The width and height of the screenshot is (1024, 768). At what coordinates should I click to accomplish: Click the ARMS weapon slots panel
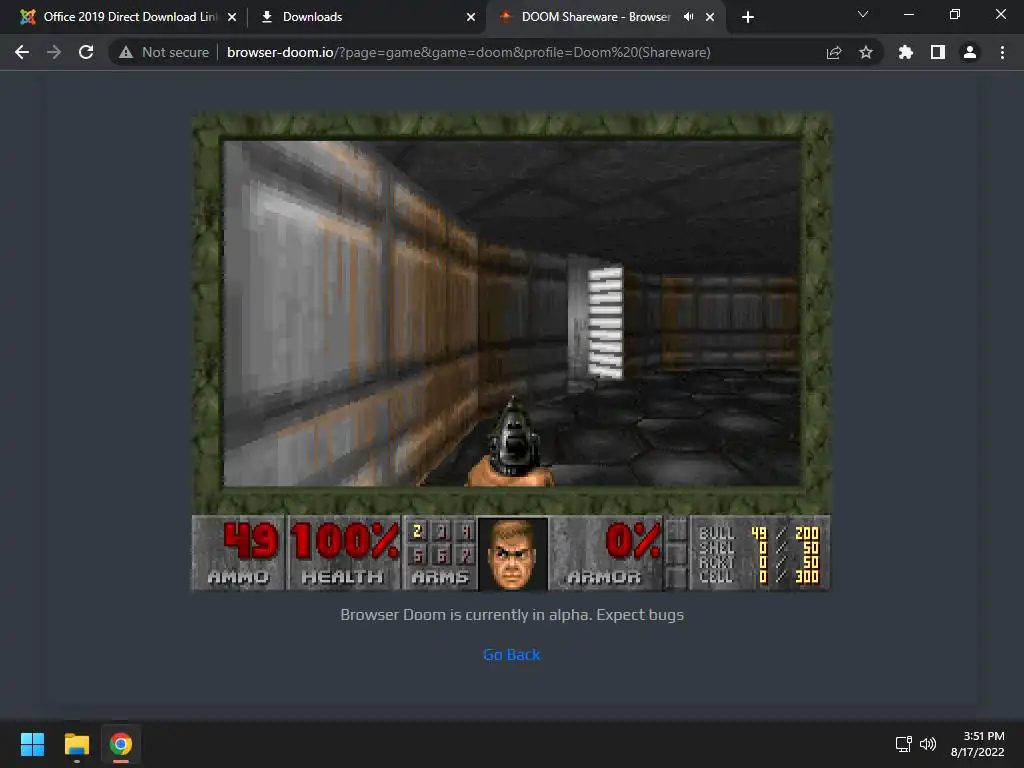click(x=440, y=553)
